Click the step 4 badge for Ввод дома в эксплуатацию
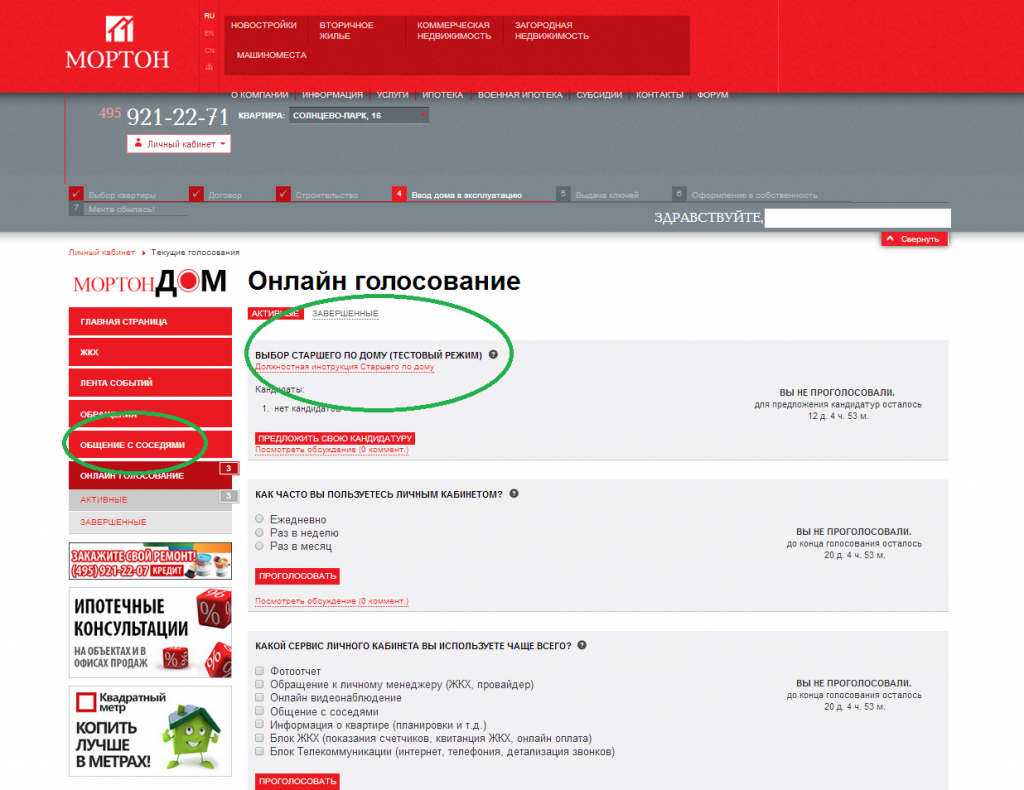The height and width of the screenshot is (790, 1024). click(399, 194)
